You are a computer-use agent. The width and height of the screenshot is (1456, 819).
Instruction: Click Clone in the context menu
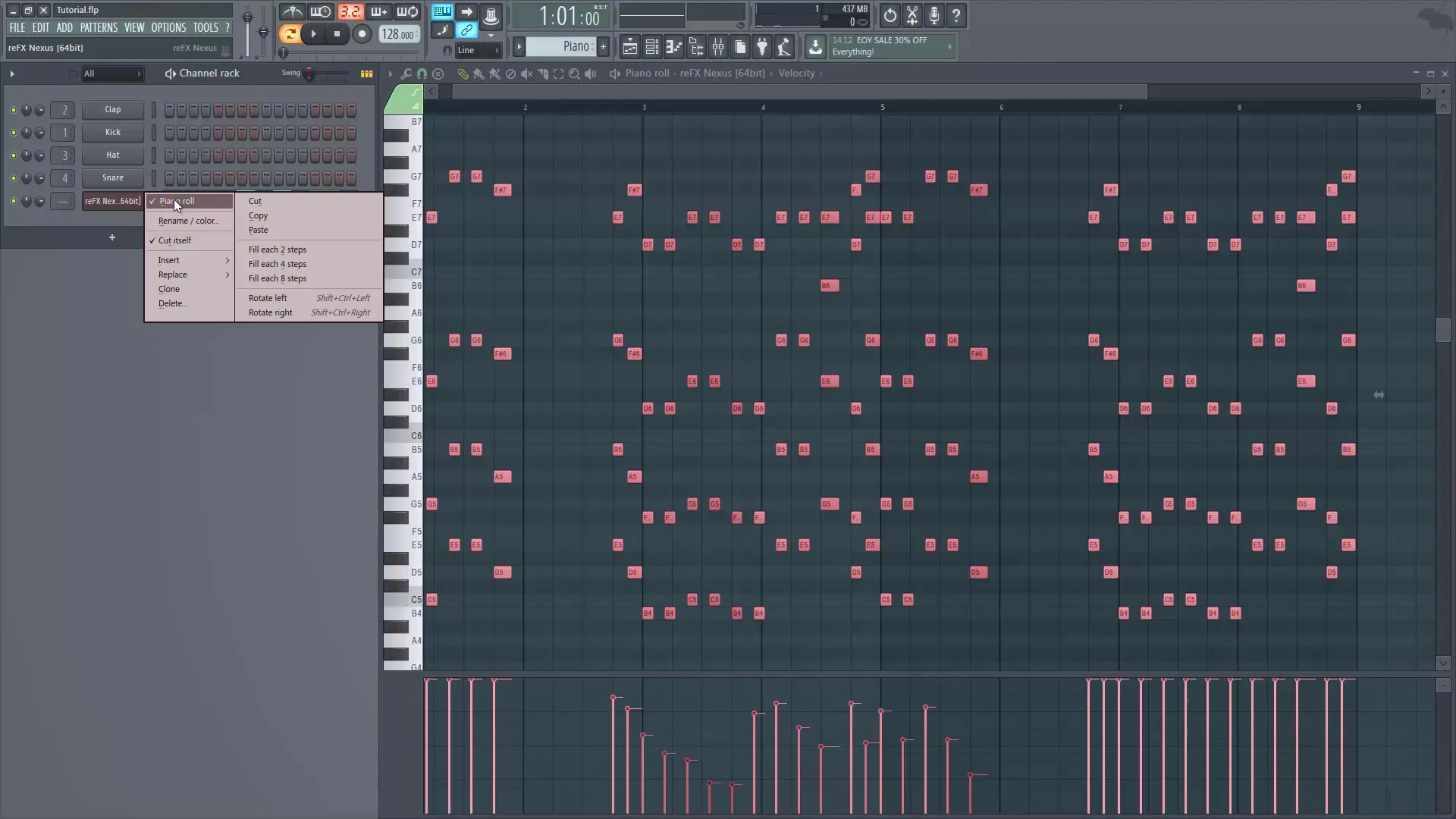click(x=169, y=289)
